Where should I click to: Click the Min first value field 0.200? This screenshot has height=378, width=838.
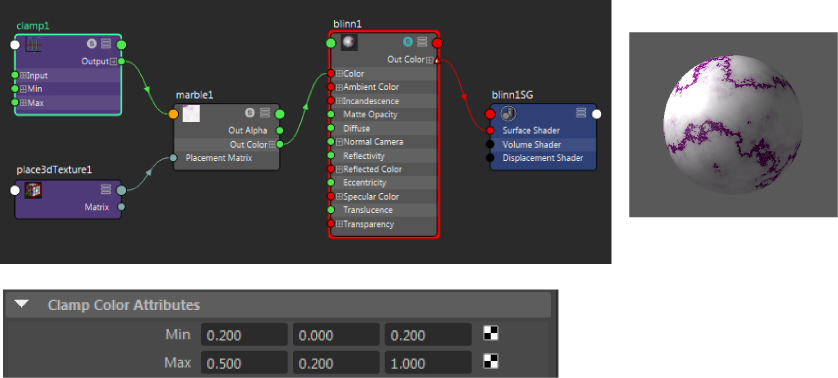(244, 335)
